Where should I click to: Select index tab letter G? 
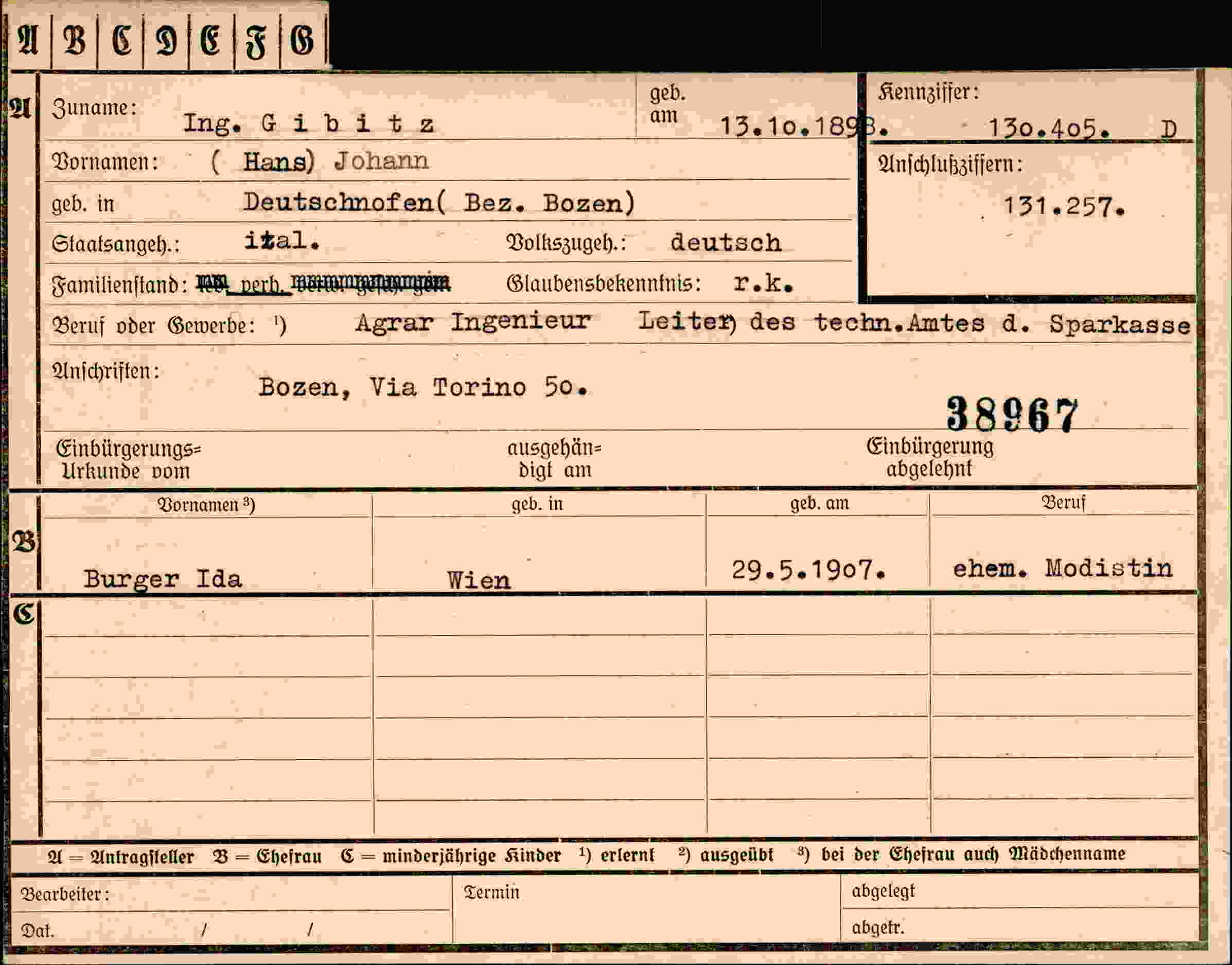click(303, 40)
